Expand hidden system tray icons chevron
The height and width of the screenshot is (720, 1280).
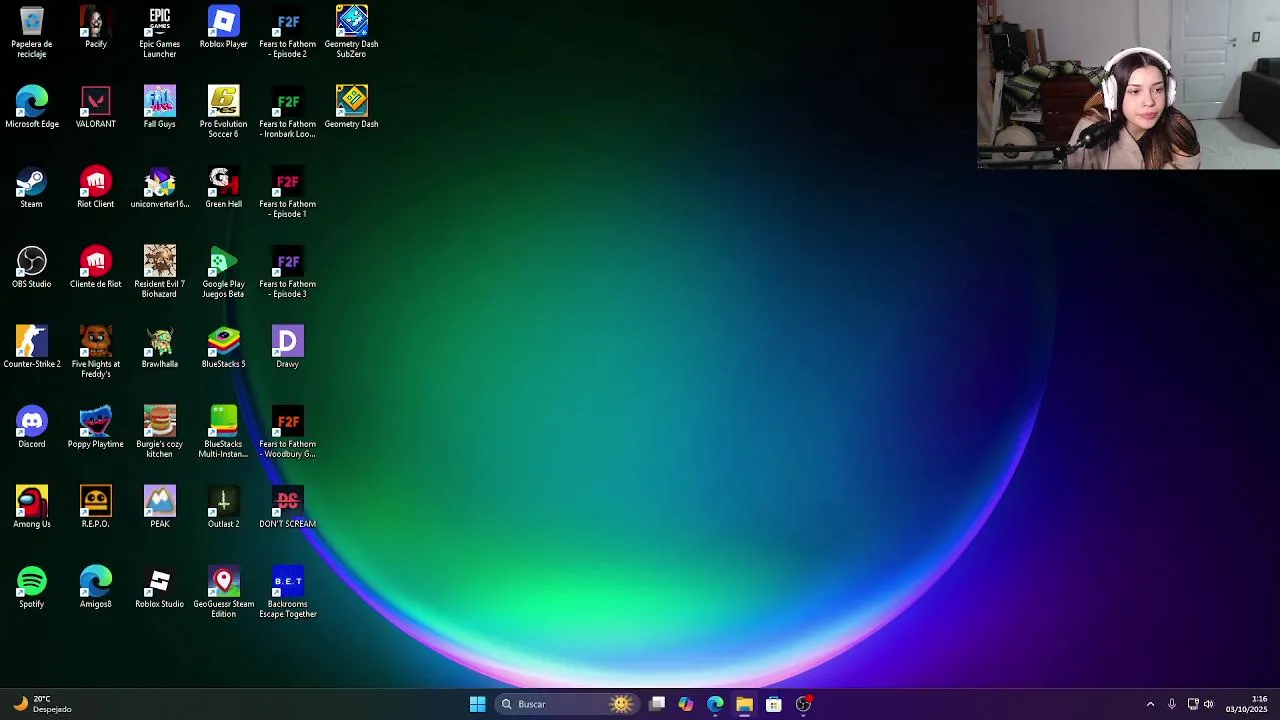point(1150,704)
